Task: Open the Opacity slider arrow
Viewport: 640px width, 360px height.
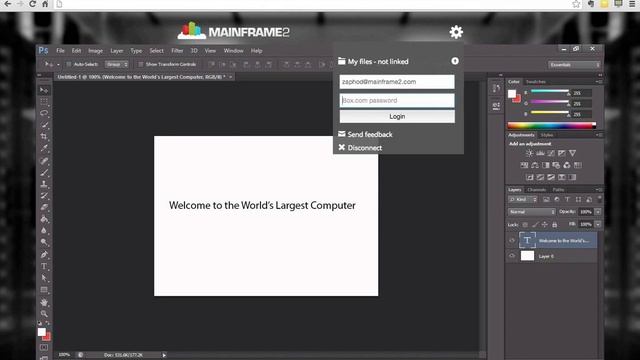Action: pos(598,212)
